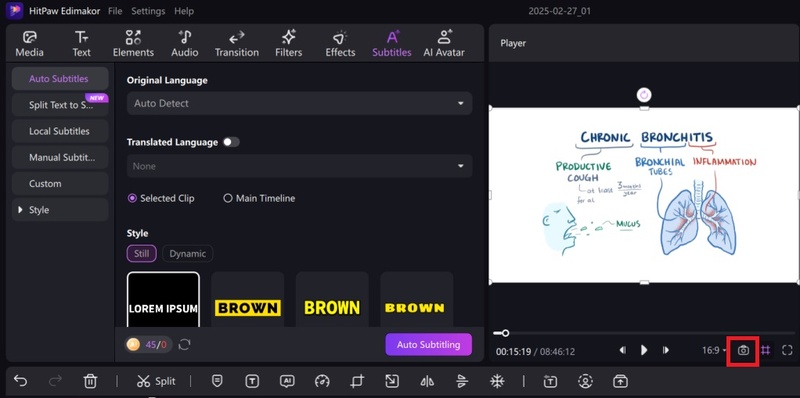The width and height of the screenshot is (800, 398).
Task: Click the Undo arrow icon
Action: tap(20, 381)
